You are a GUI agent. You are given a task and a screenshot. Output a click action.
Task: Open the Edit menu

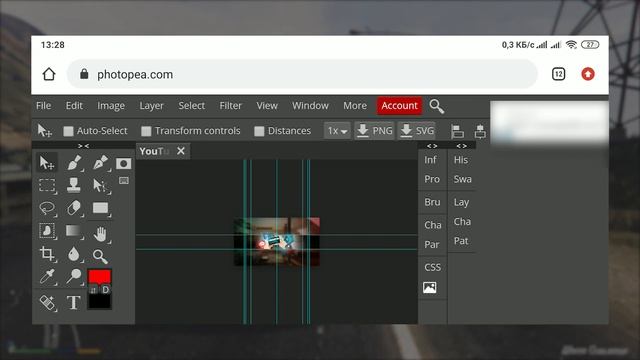(x=74, y=106)
